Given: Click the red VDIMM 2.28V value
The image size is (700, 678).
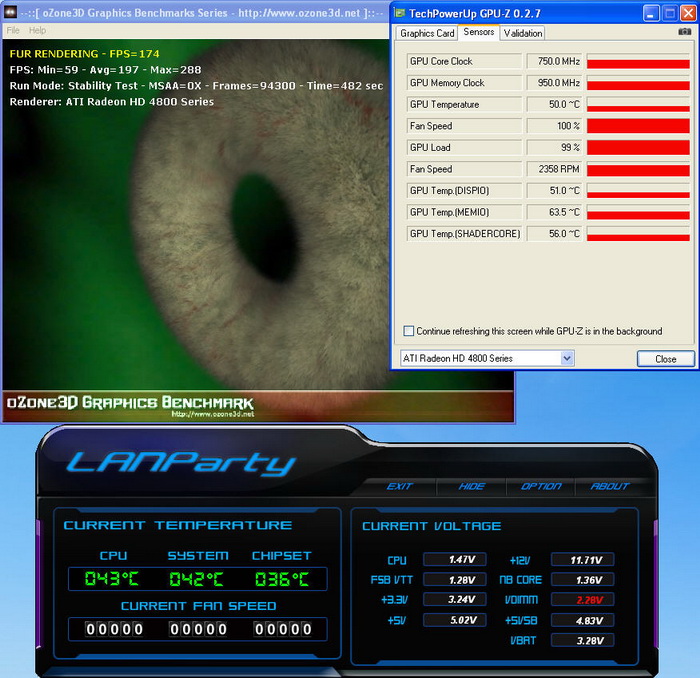Looking at the screenshot, I should coord(583,599).
